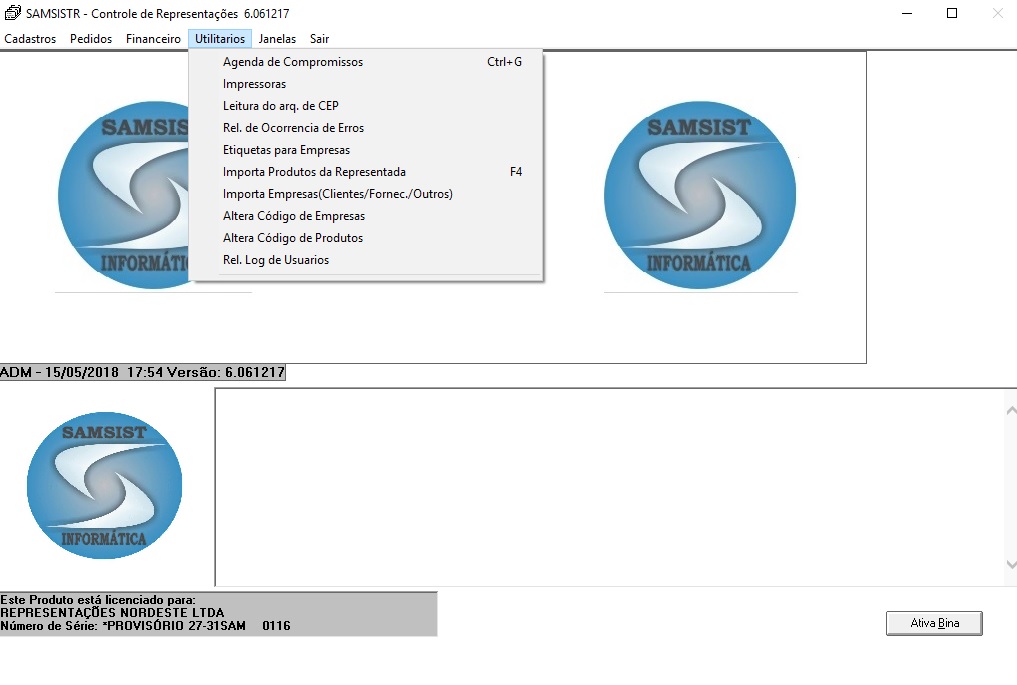Click the right SAMSIST Informática logo

pos(700,195)
